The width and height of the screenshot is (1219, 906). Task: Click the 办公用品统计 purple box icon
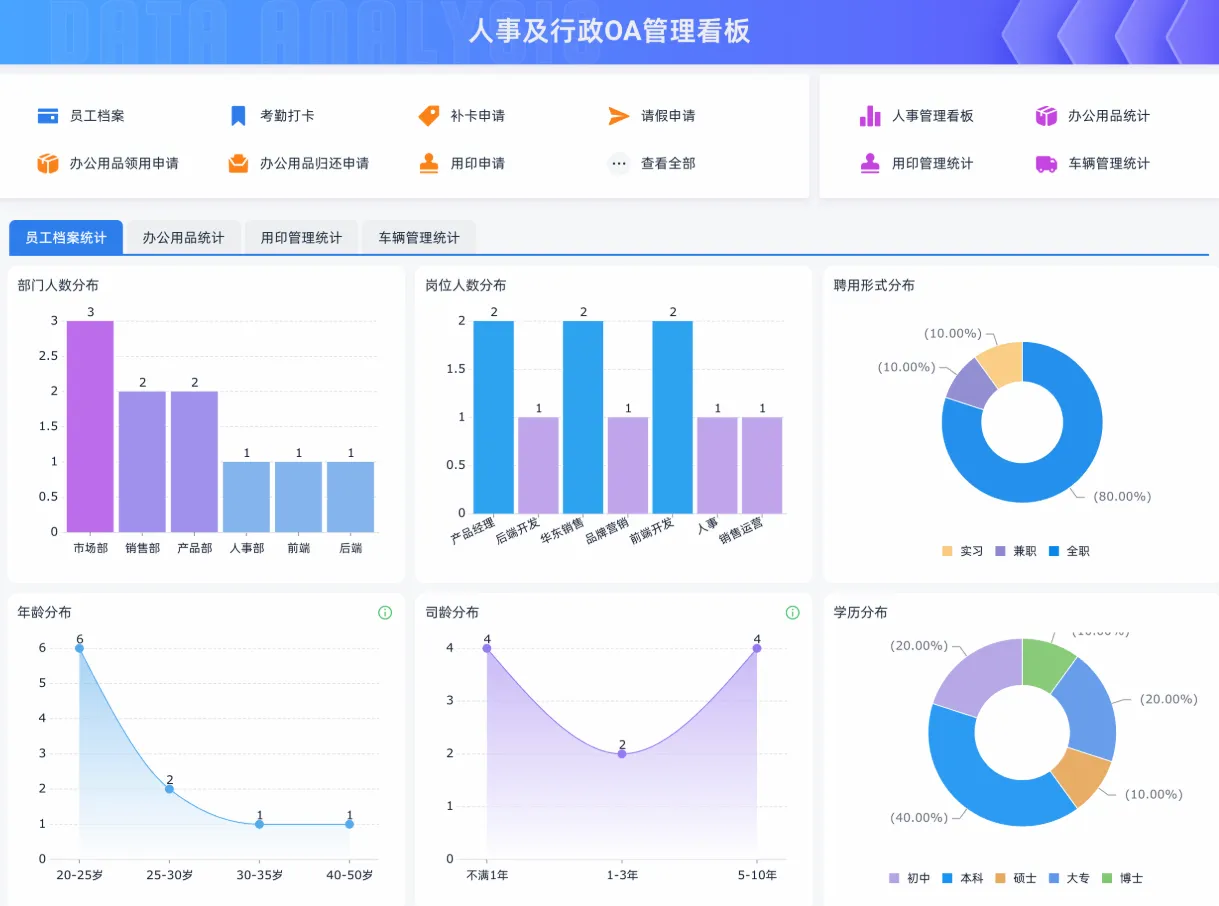click(x=1046, y=116)
